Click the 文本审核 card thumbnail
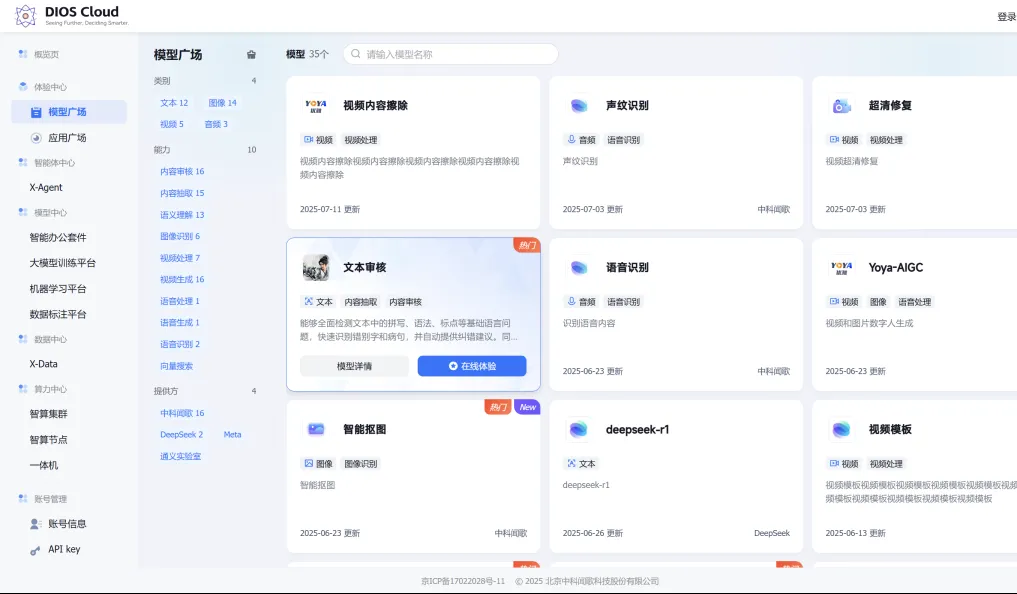The image size is (1017, 594). [x=316, y=268]
